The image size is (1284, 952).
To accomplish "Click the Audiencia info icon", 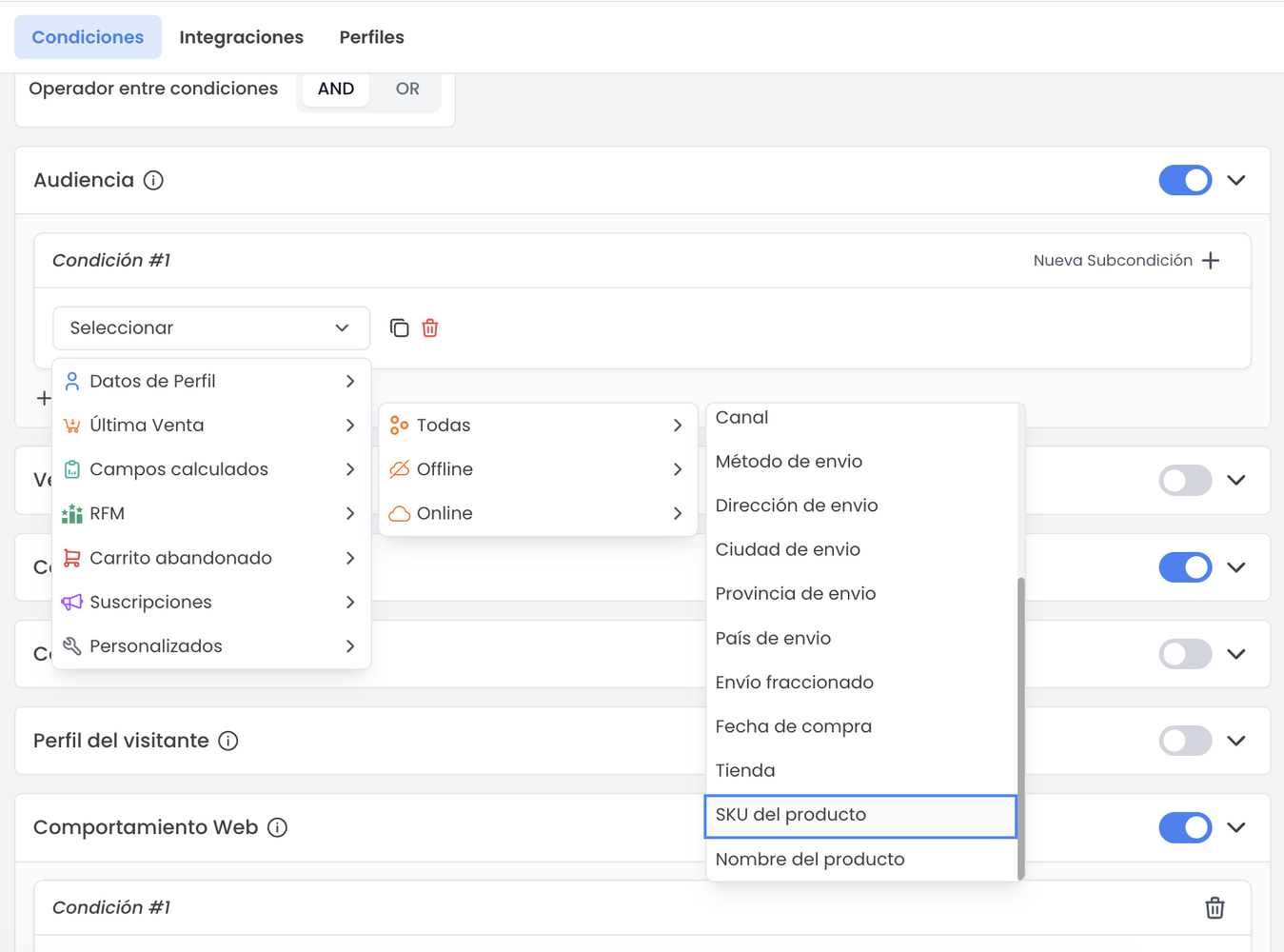I will point(153,180).
